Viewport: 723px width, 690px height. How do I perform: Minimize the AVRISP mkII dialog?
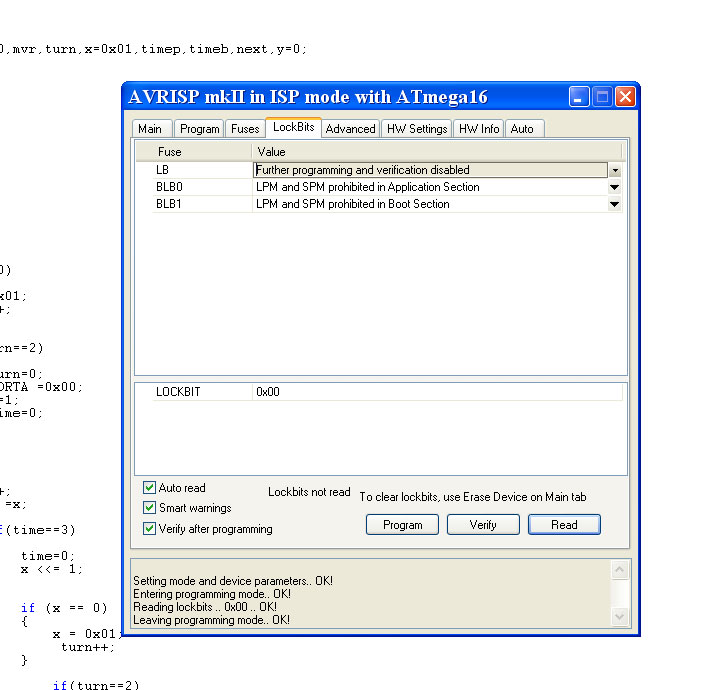click(579, 97)
